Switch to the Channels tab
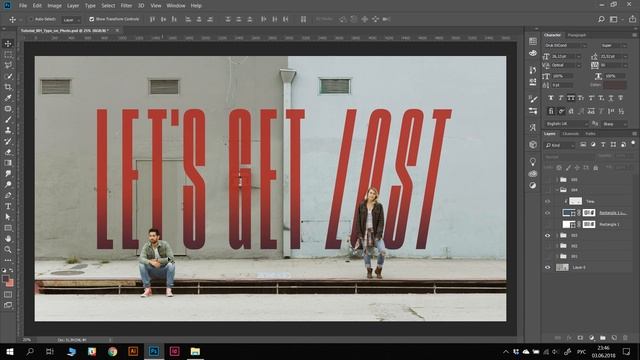640x360 pixels. [571, 134]
